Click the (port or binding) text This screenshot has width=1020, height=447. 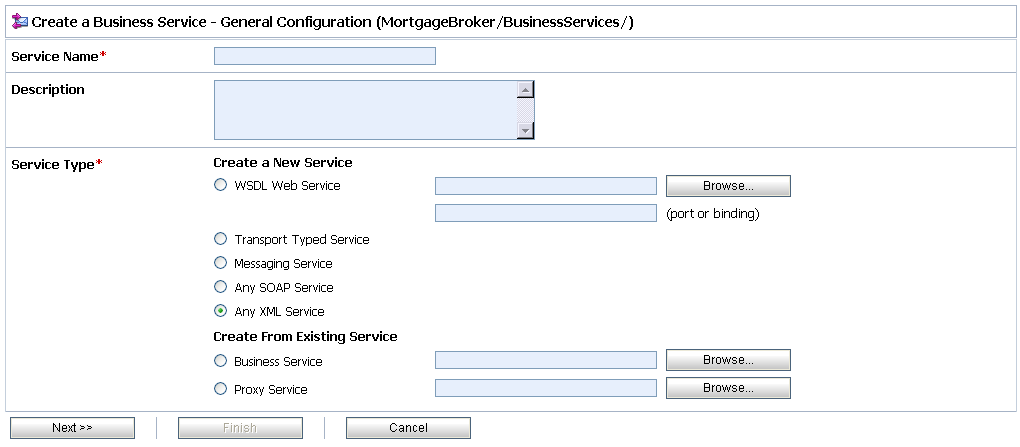click(713, 213)
